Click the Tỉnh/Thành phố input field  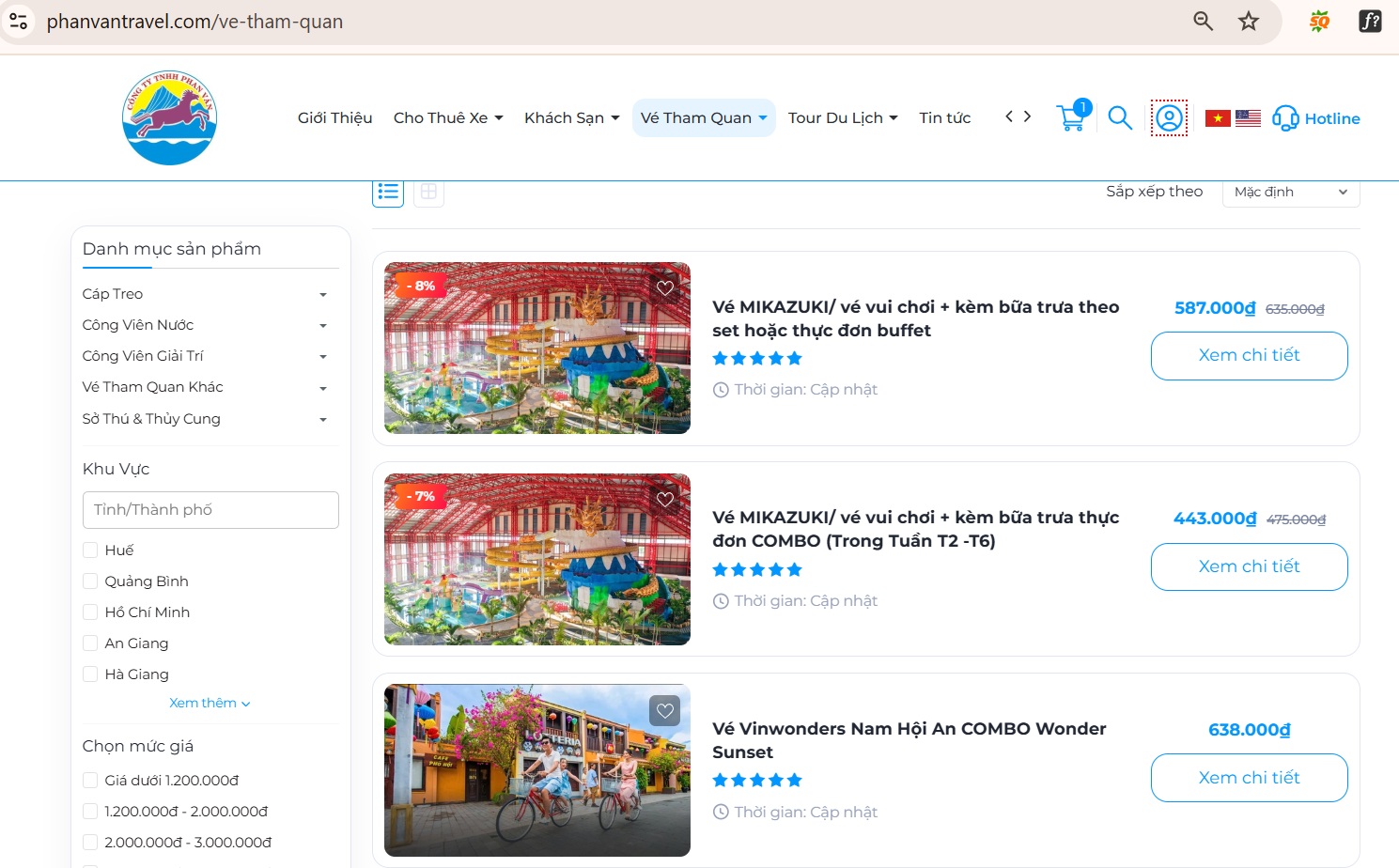pyautogui.click(x=210, y=509)
